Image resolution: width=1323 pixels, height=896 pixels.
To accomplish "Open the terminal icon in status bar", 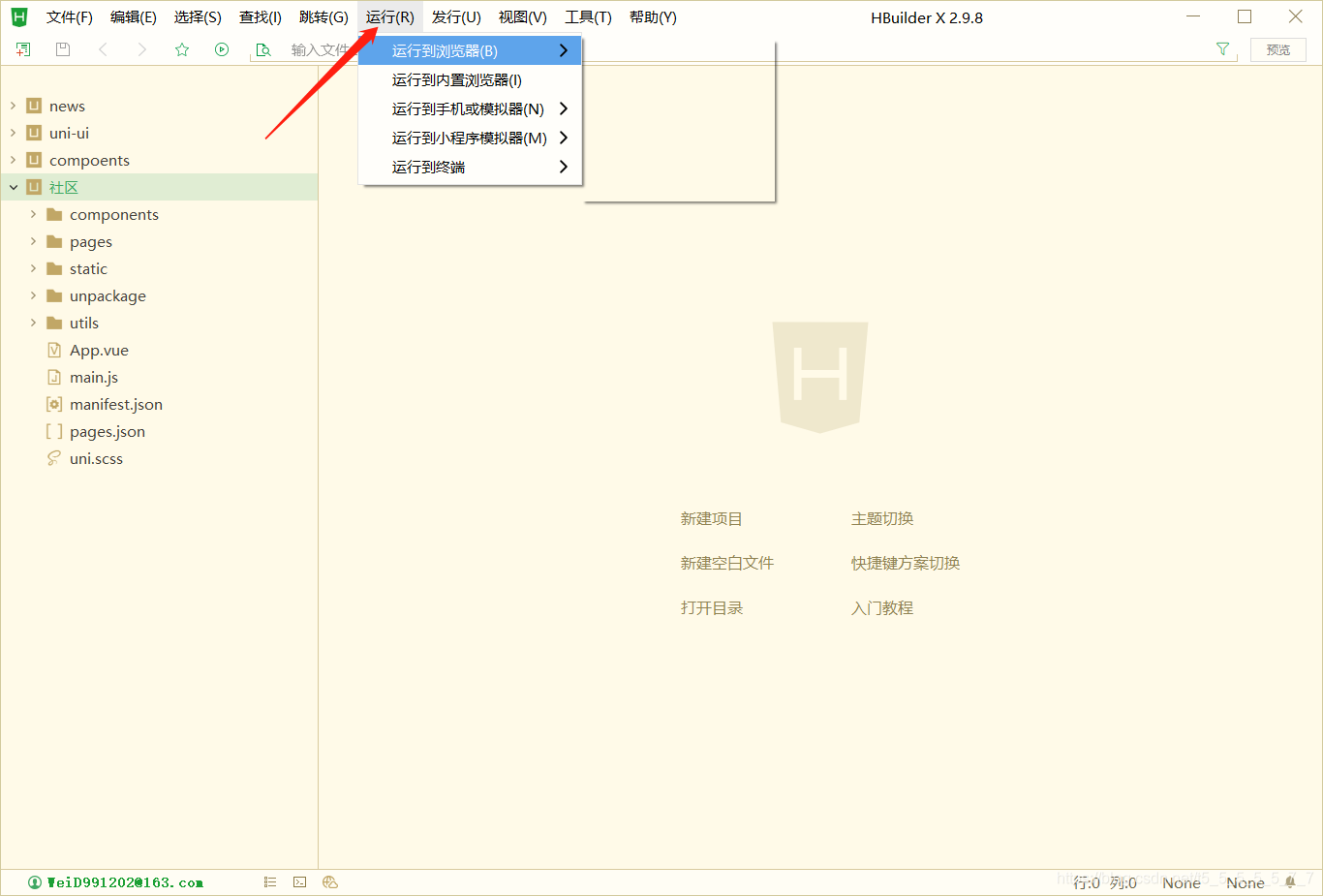I will click(x=300, y=882).
